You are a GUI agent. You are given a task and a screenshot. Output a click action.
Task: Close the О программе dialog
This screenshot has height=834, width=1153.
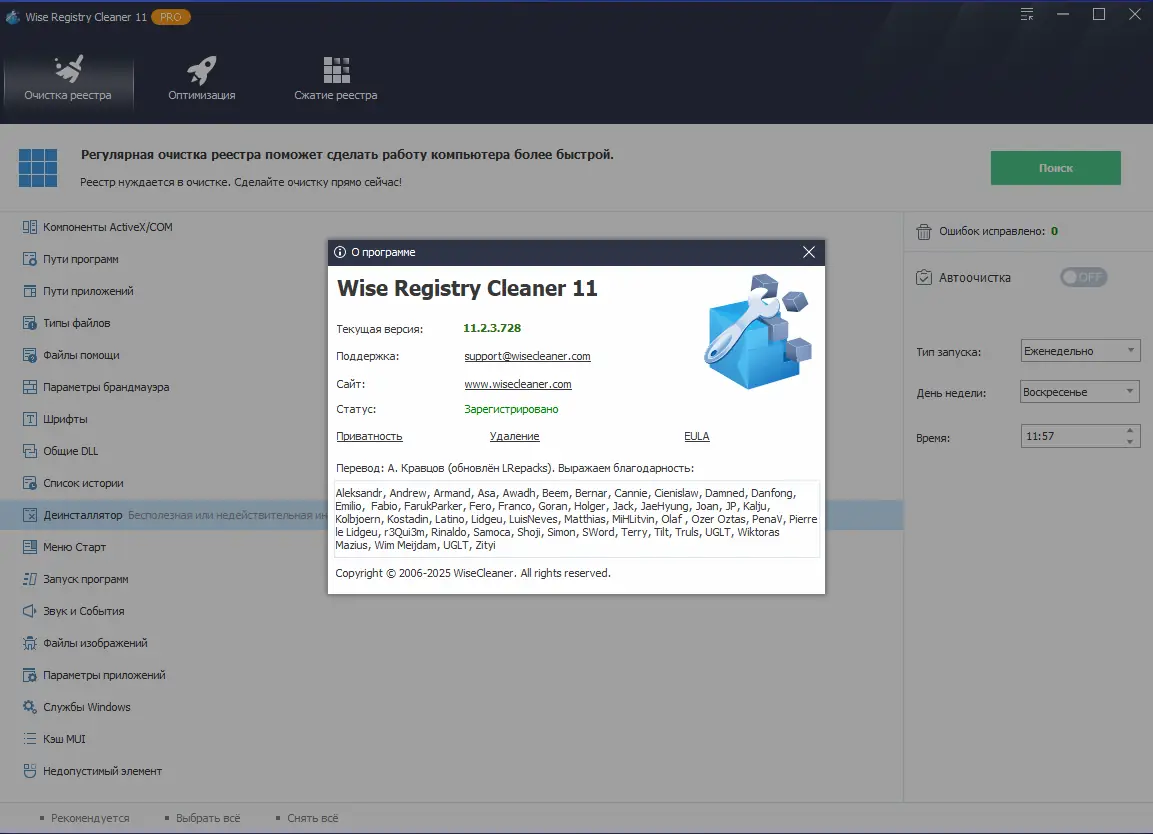(x=809, y=252)
